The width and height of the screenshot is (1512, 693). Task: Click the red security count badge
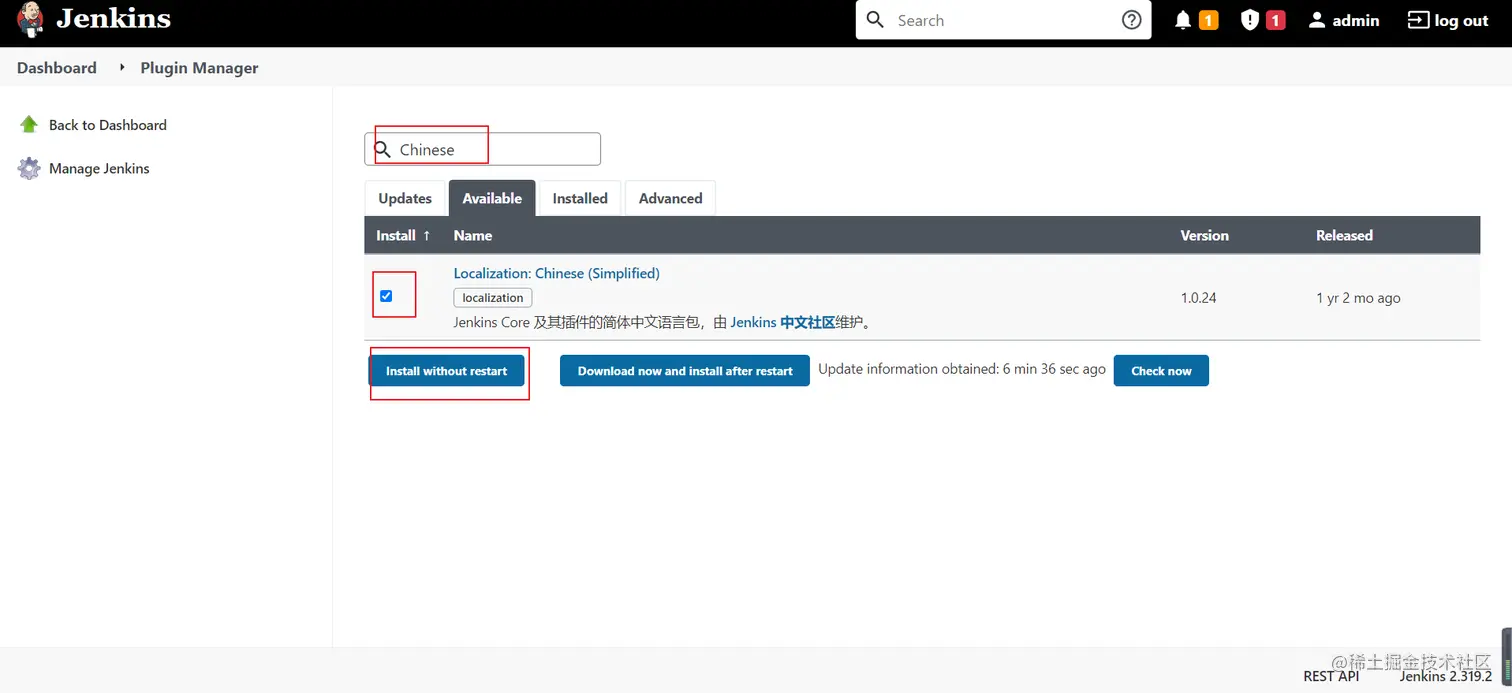coord(1275,20)
